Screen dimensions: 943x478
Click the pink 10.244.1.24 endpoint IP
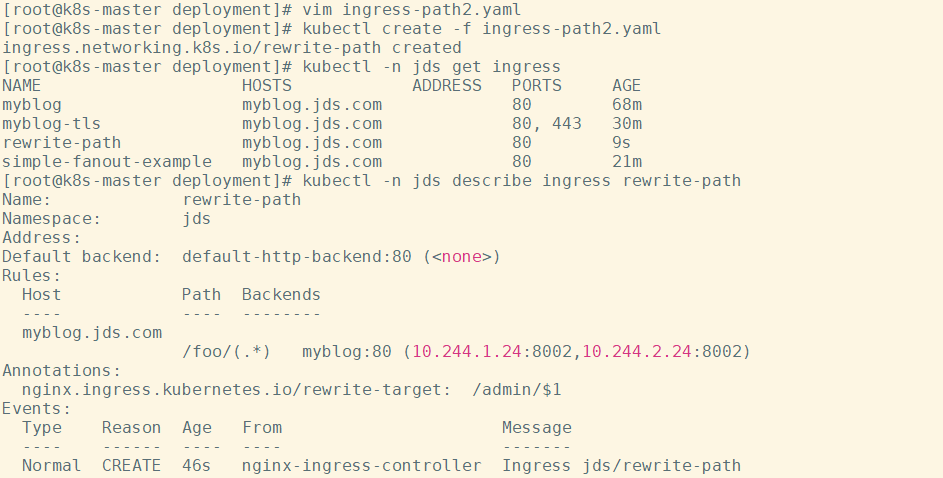[x=466, y=351]
